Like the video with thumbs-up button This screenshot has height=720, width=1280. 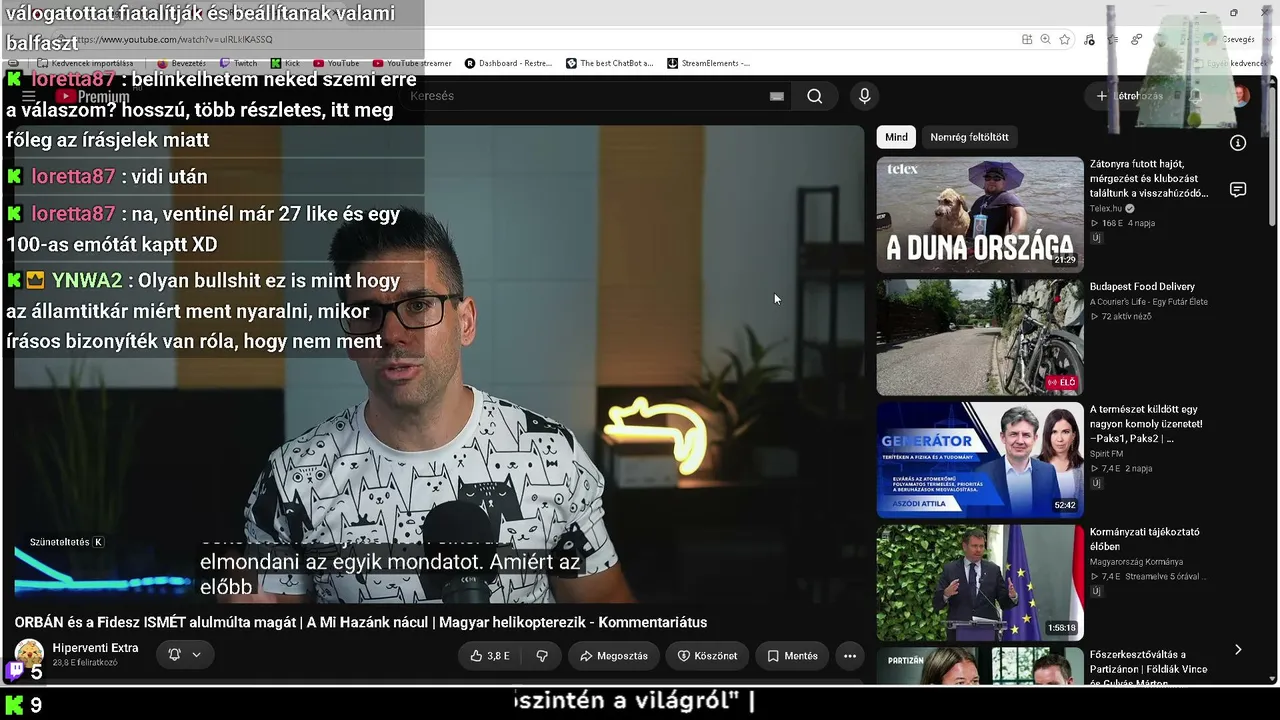coord(489,656)
